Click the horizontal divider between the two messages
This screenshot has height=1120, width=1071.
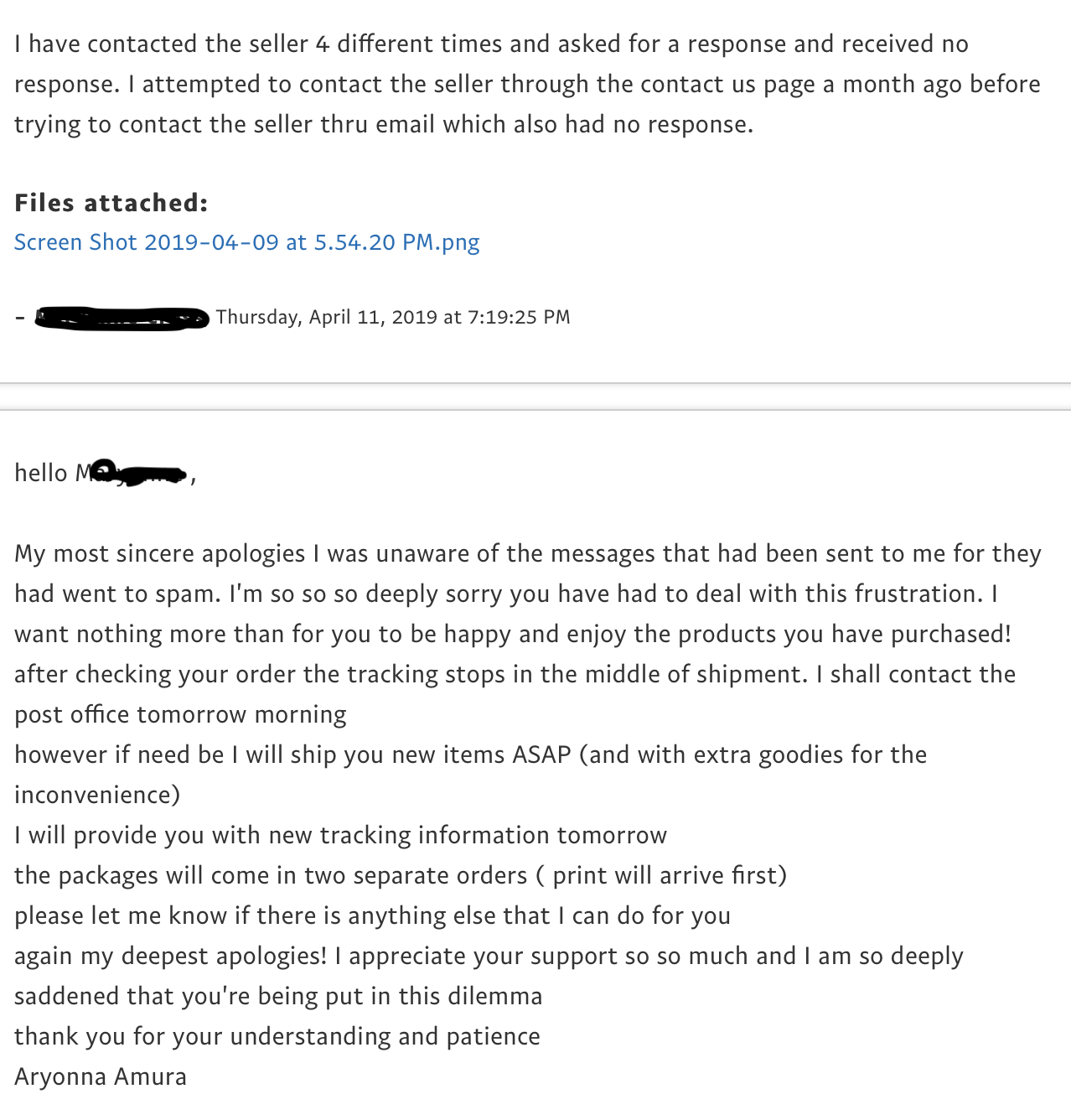[x=535, y=397]
